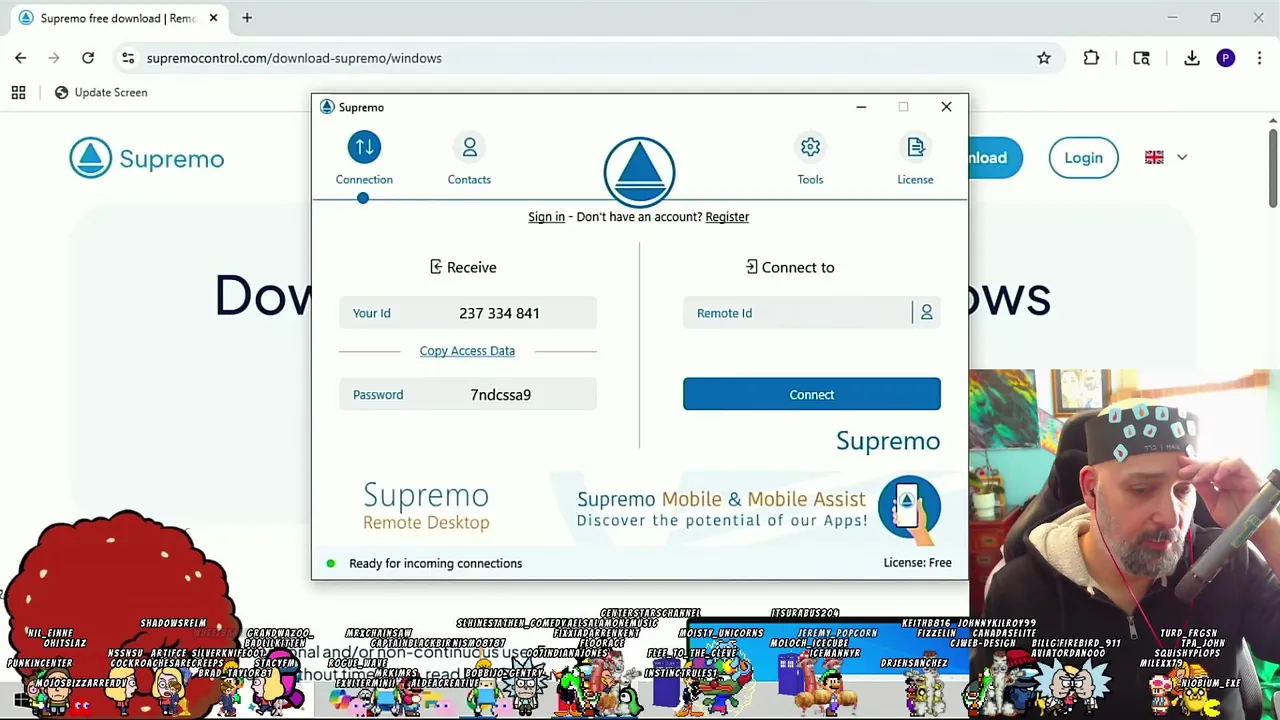Bookmark this page with star icon
The image size is (1280, 720).
tap(1044, 58)
